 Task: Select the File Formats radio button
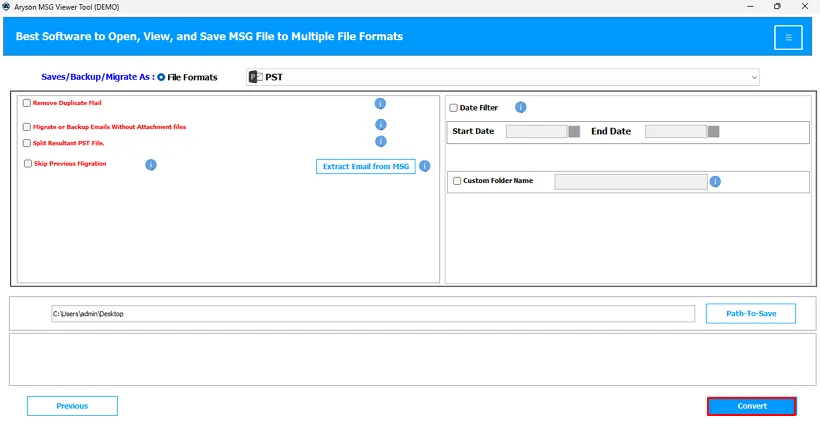(161, 77)
